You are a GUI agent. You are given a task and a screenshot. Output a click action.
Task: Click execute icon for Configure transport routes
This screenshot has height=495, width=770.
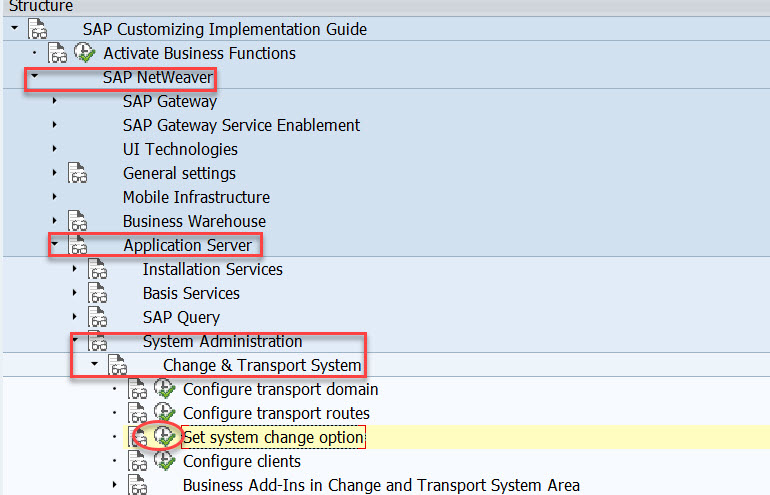point(165,413)
